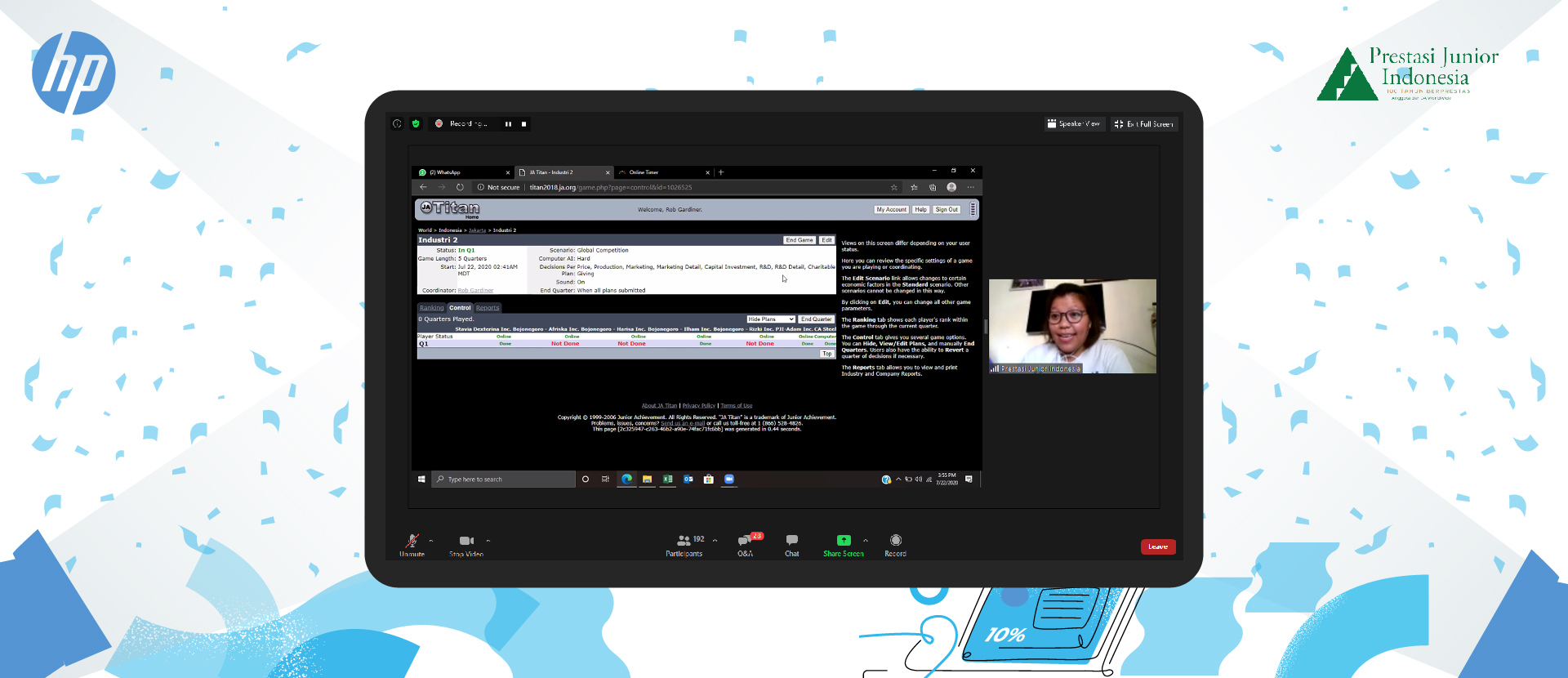The width and height of the screenshot is (1568, 678).
Task: Expand the Share Screen options arrow
Action: click(866, 541)
